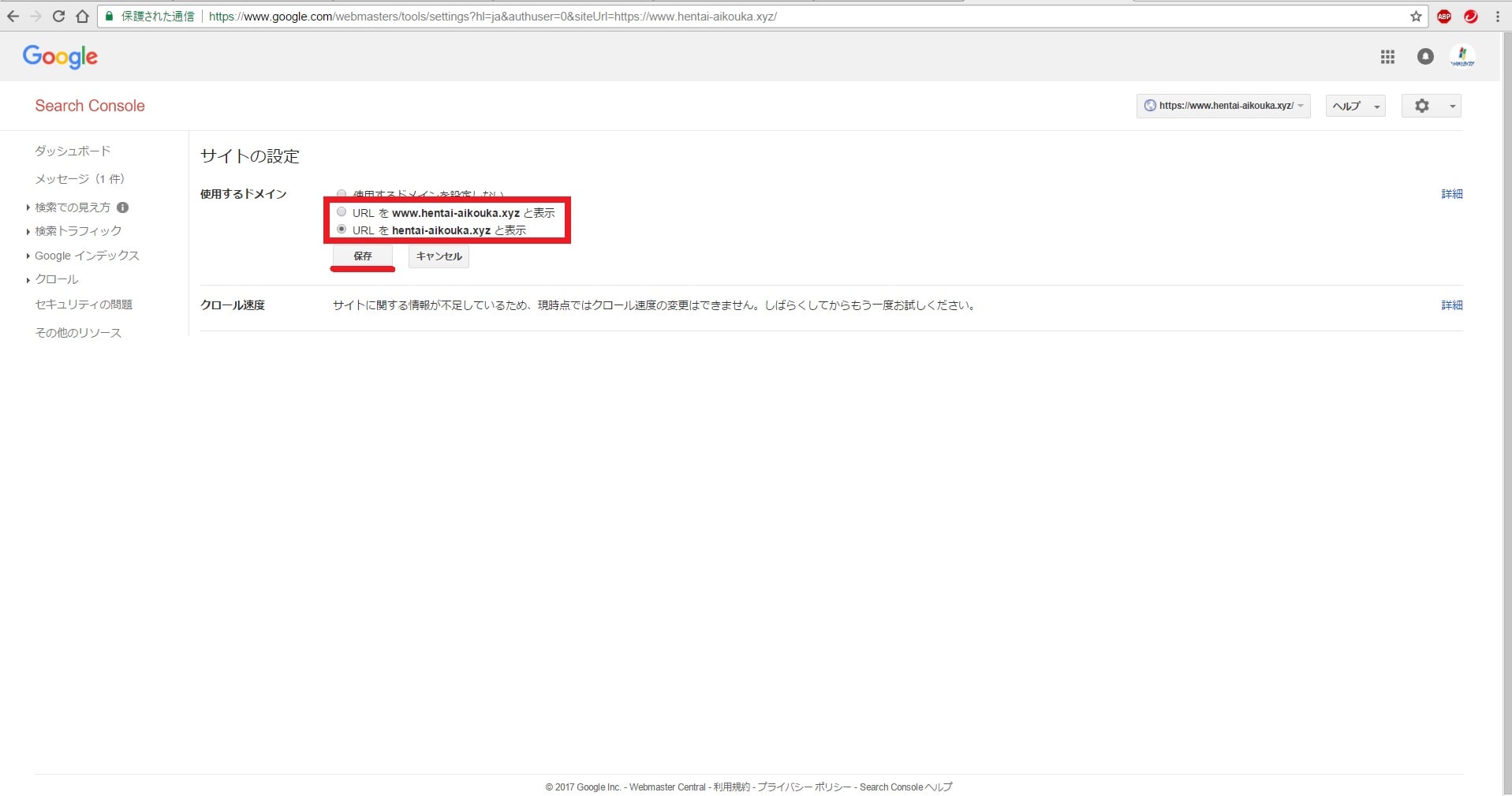Click the 保護された通信 text
The image size is (1512, 796).
tap(158, 16)
